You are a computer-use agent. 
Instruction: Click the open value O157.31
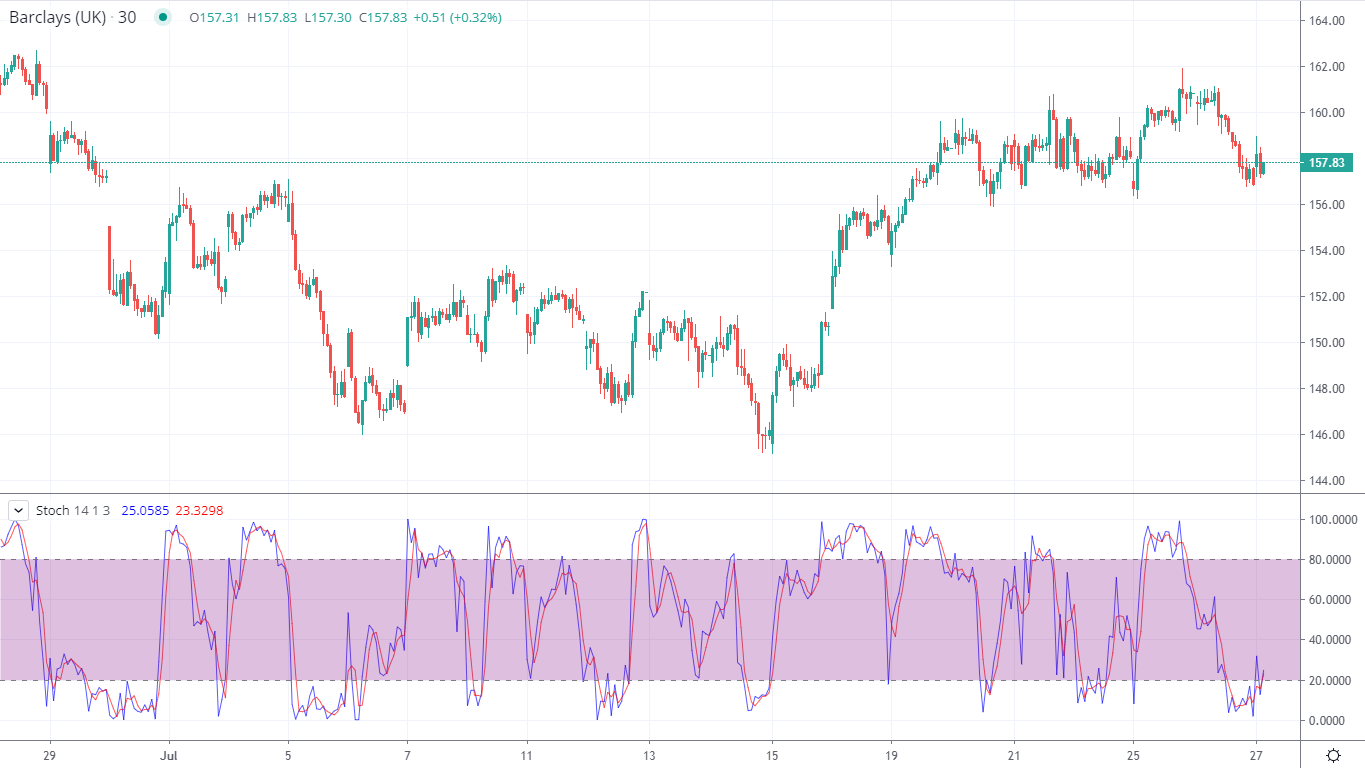click(213, 18)
